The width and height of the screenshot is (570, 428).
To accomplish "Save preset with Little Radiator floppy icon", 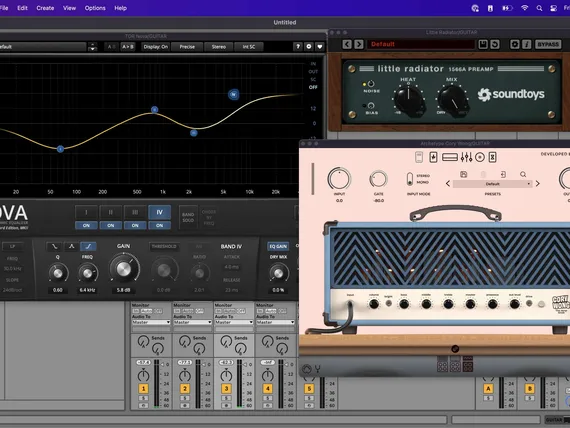I will coord(483,44).
